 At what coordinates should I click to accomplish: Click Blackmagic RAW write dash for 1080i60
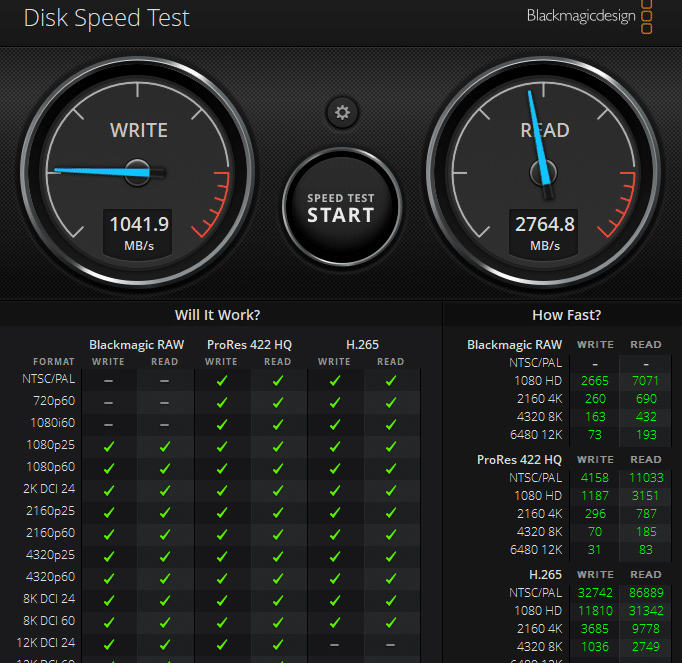pyautogui.click(x=109, y=425)
